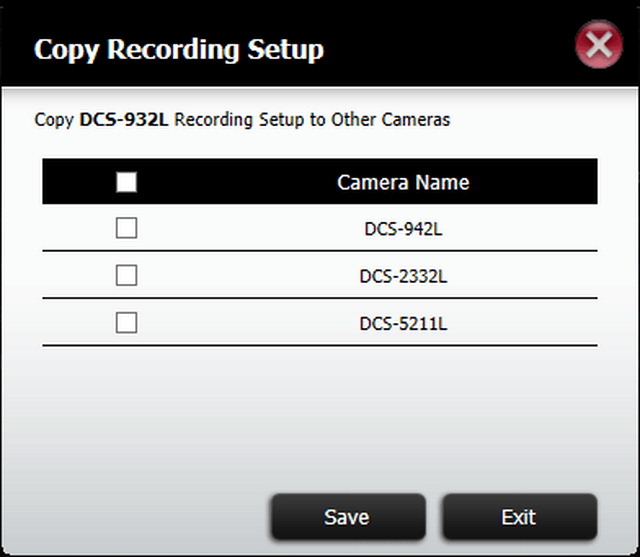The height and width of the screenshot is (557, 640).
Task: Click the Exit button
Action: click(520, 517)
